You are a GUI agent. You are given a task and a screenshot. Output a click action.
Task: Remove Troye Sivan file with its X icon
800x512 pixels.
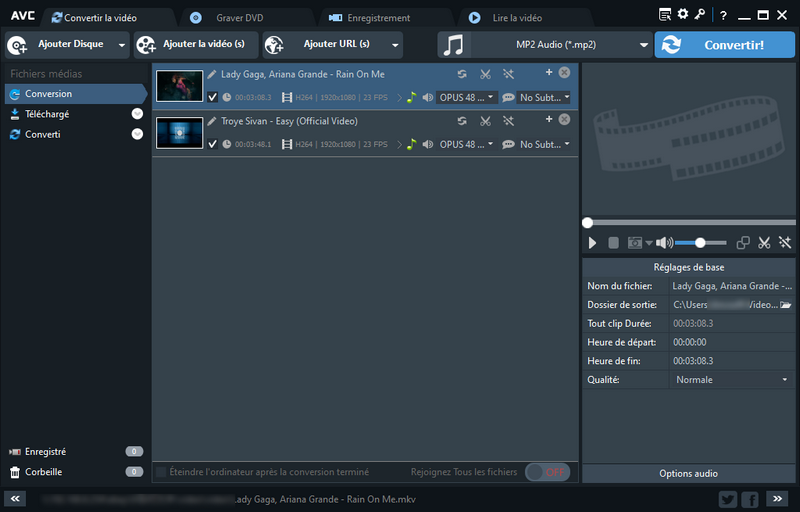coord(564,119)
